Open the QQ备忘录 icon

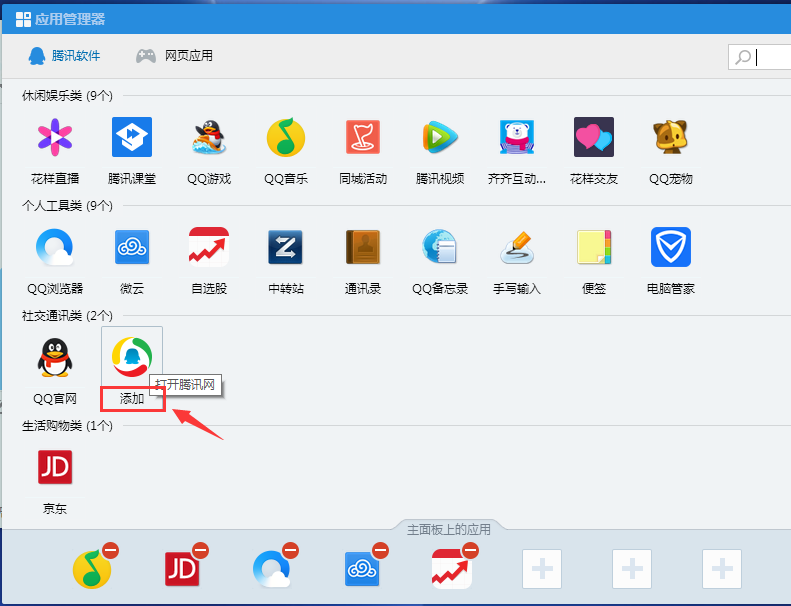click(x=440, y=247)
